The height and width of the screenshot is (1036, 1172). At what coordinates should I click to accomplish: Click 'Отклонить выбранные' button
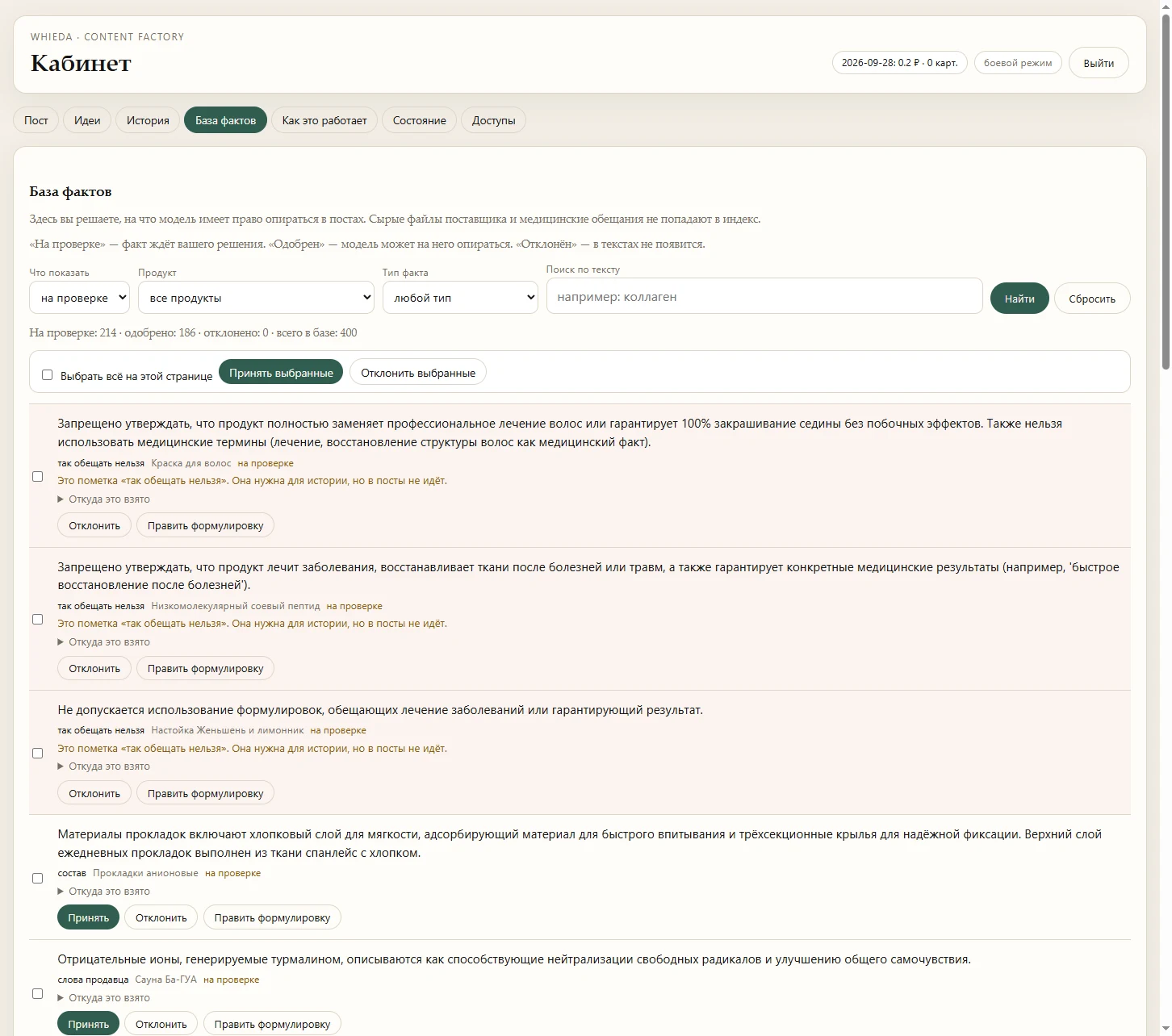click(x=418, y=373)
